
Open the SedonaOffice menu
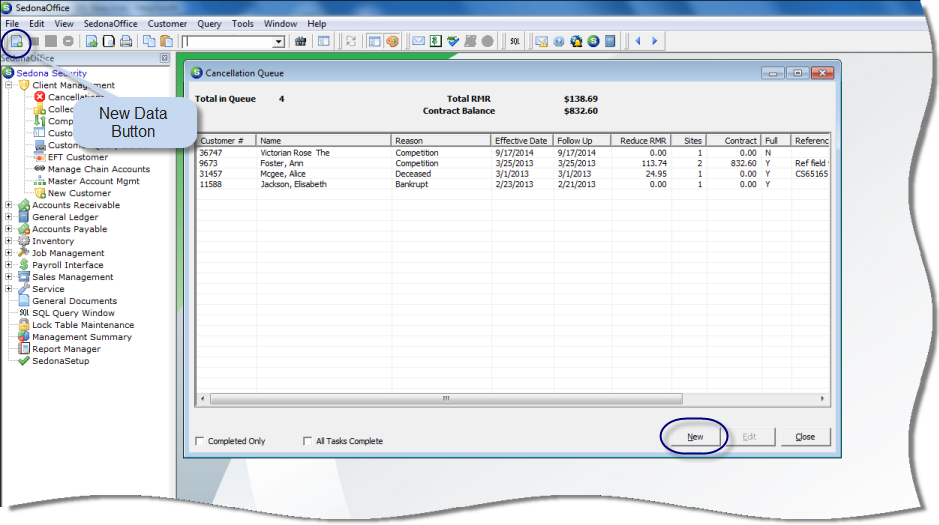tap(110, 24)
